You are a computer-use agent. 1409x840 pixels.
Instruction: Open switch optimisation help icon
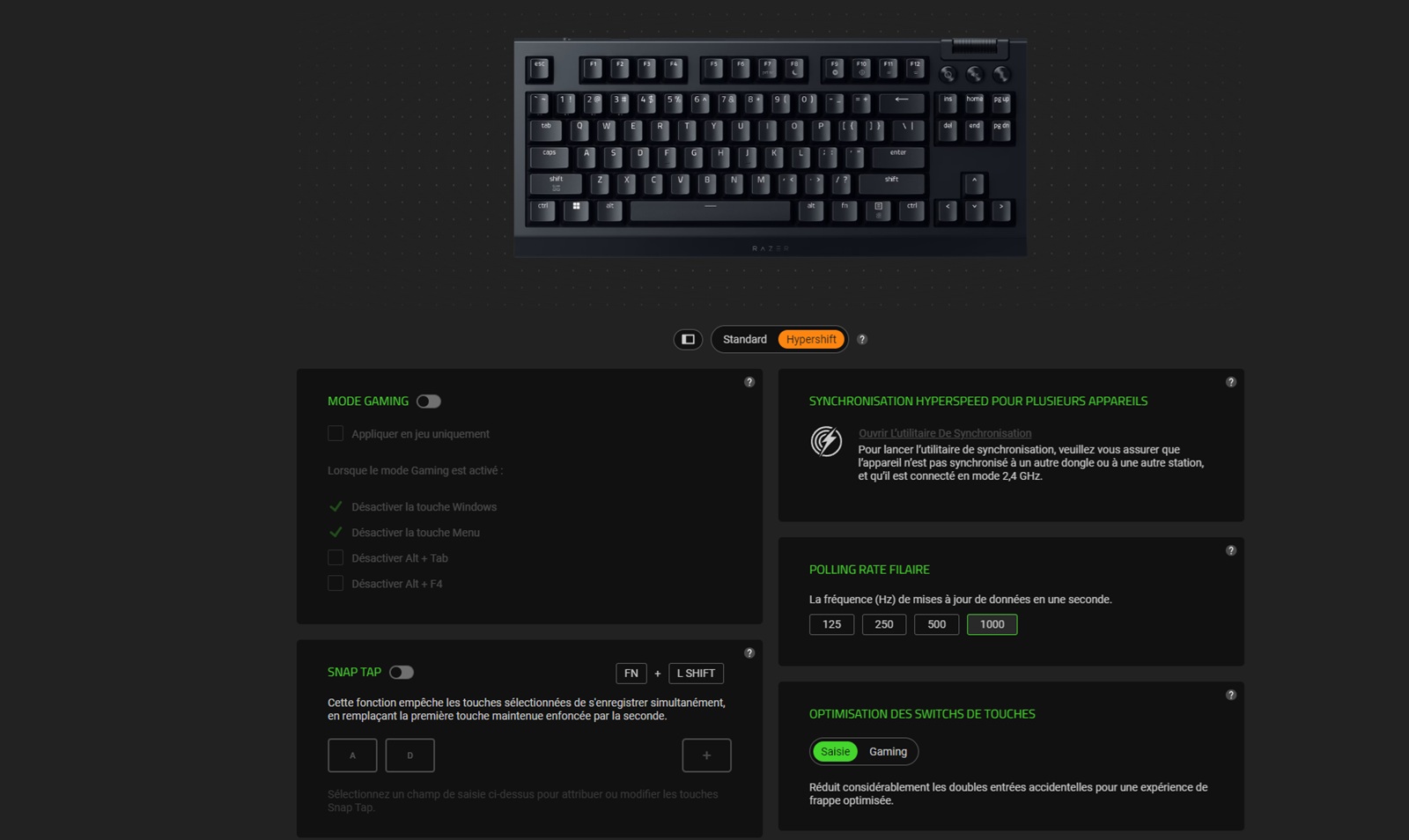(1231, 695)
